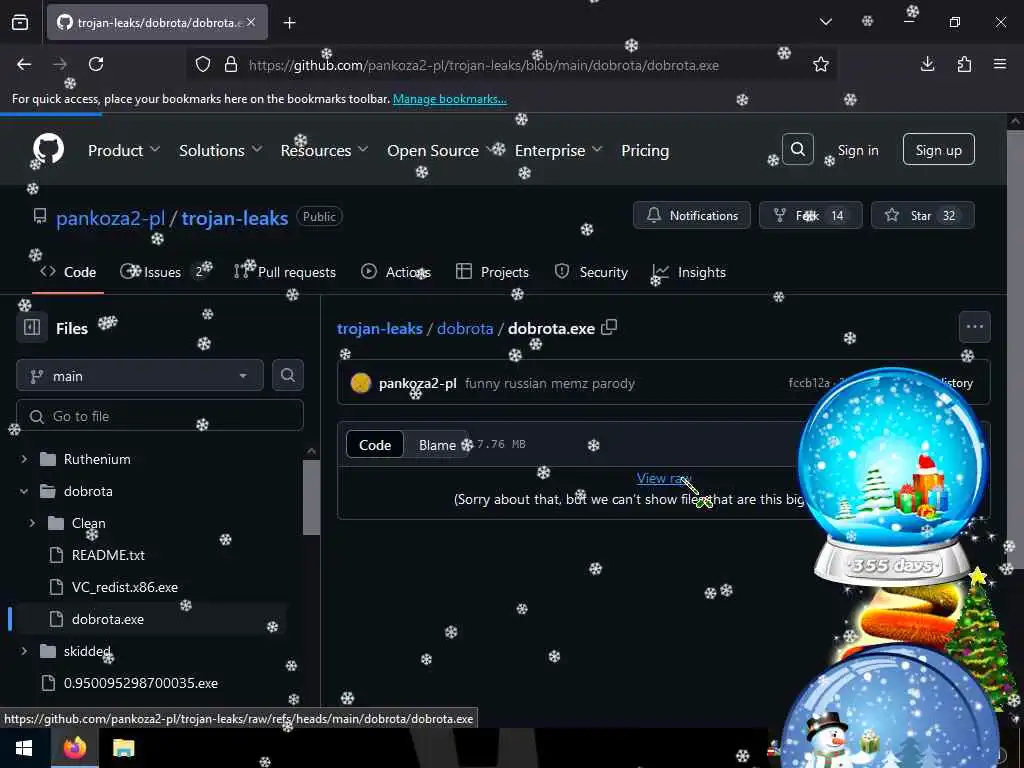Open pankoza2-pl owner link in header
Screen dimensions: 1024x768
coord(110,218)
